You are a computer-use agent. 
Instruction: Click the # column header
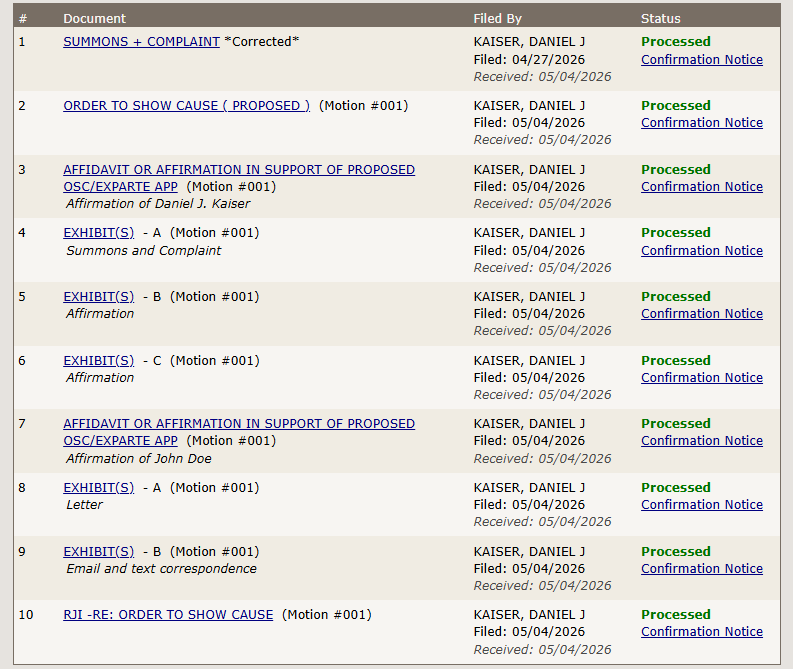[23, 19]
